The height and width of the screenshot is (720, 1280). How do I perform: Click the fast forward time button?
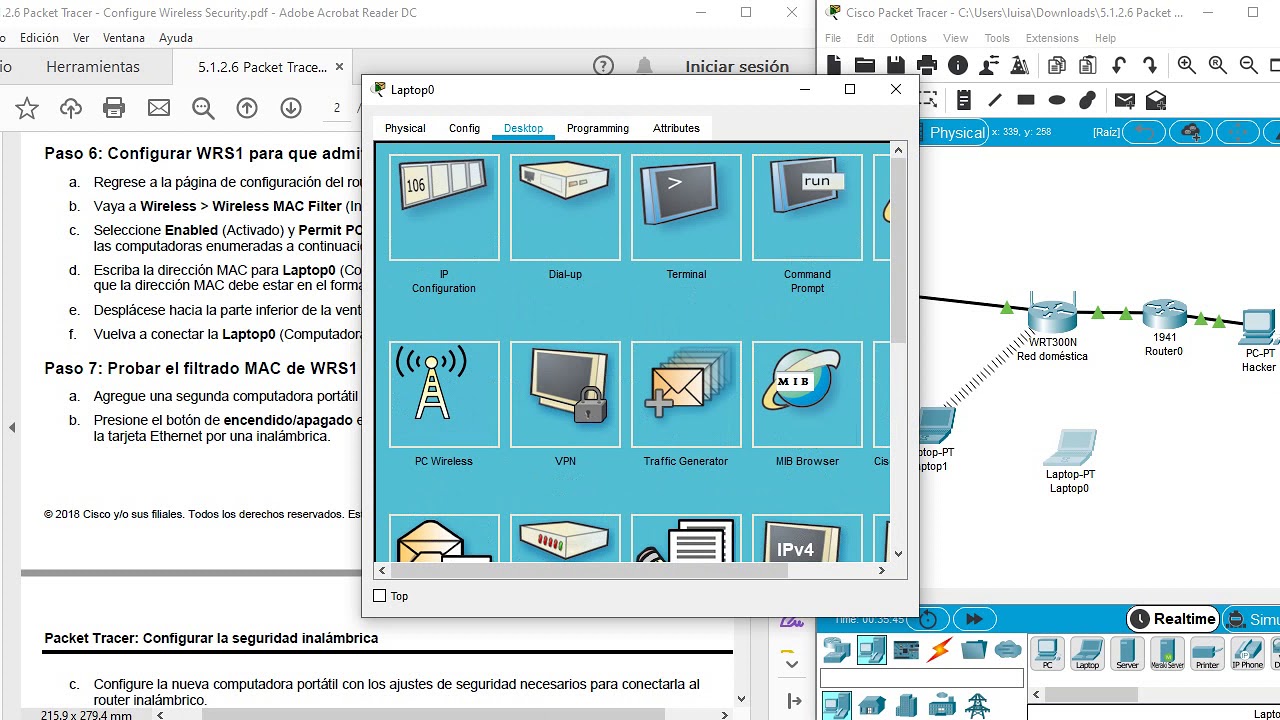click(x=973, y=619)
